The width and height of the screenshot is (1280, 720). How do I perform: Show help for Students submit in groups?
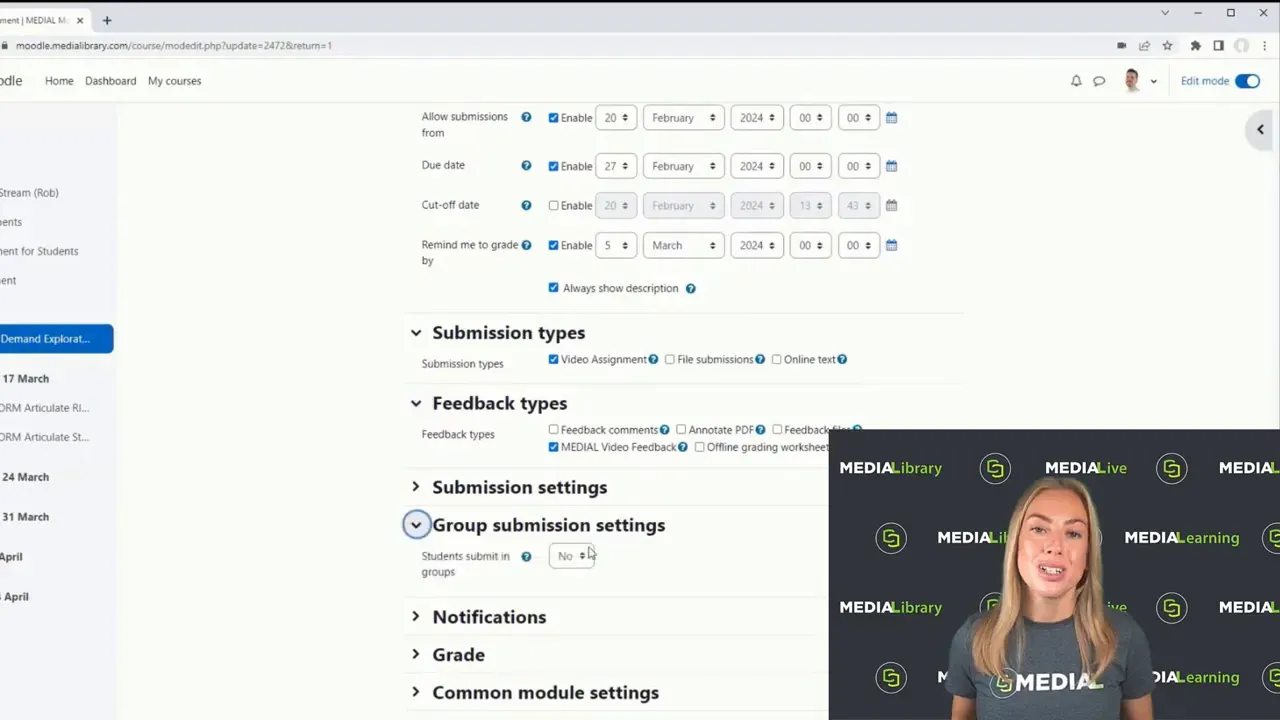526,556
